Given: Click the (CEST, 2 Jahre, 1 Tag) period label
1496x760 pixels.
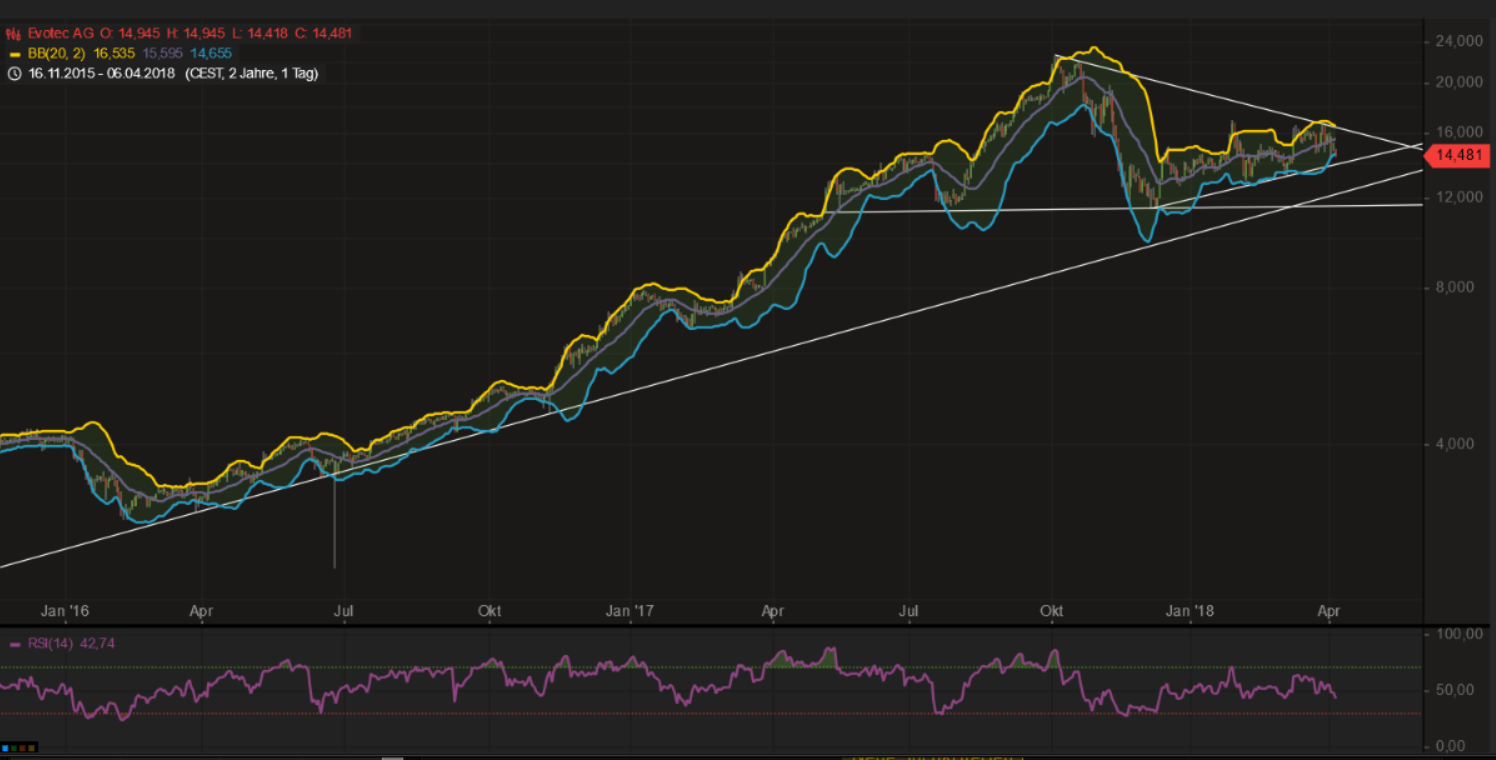Looking at the screenshot, I should (x=252, y=73).
